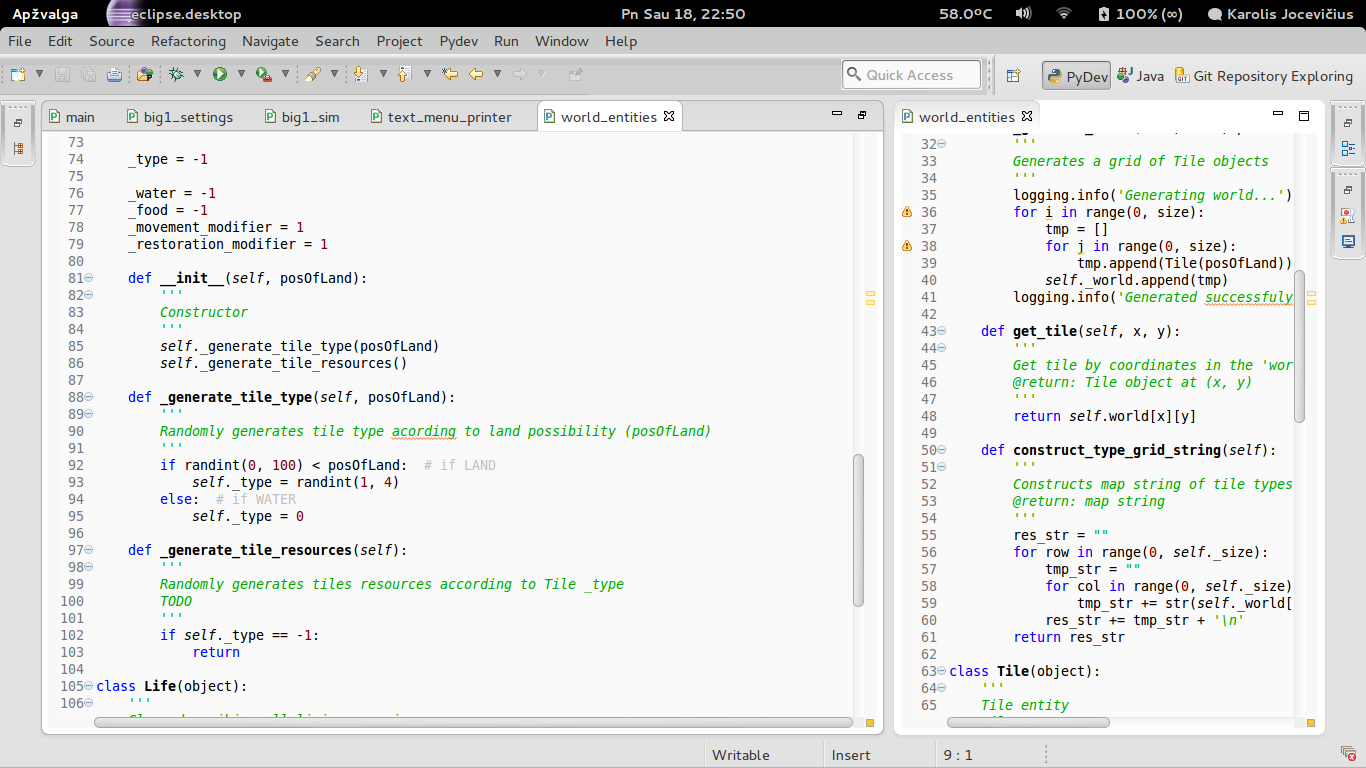Click the left editor's vertical scrollbar
This screenshot has height=768, width=1366.
coord(858,530)
